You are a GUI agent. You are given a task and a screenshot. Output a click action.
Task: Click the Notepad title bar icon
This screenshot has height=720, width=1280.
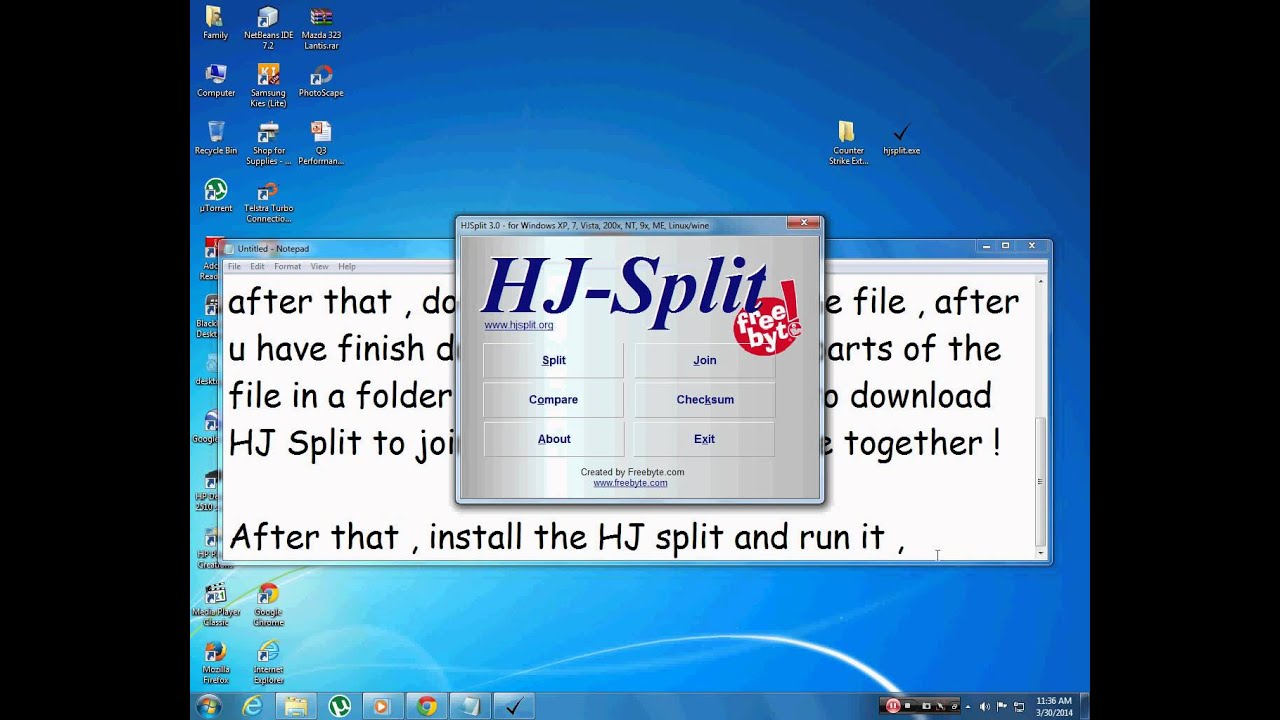tap(230, 249)
